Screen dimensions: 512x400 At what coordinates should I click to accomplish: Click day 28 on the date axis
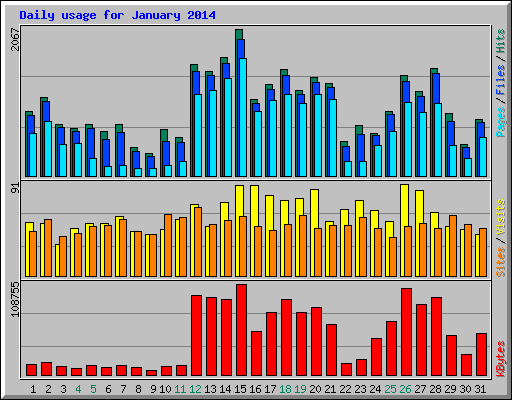(435, 389)
